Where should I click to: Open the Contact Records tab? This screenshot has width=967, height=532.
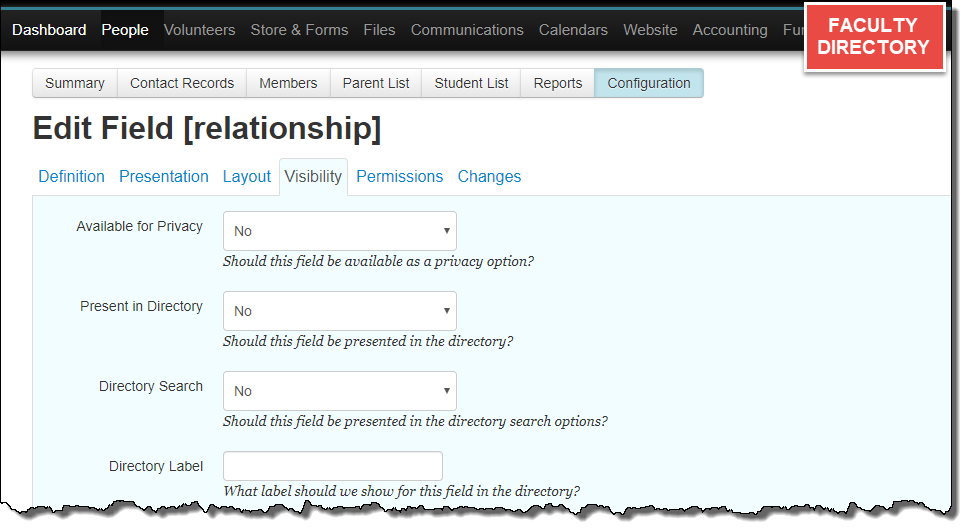click(182, 83)
